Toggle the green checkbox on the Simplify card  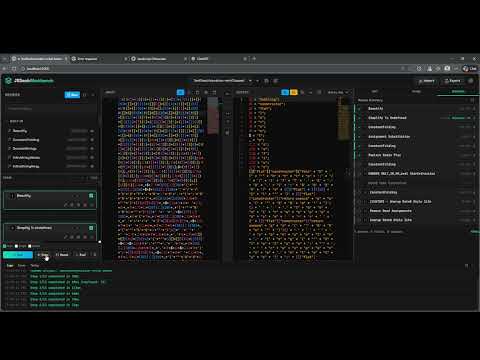coord(91,228)
